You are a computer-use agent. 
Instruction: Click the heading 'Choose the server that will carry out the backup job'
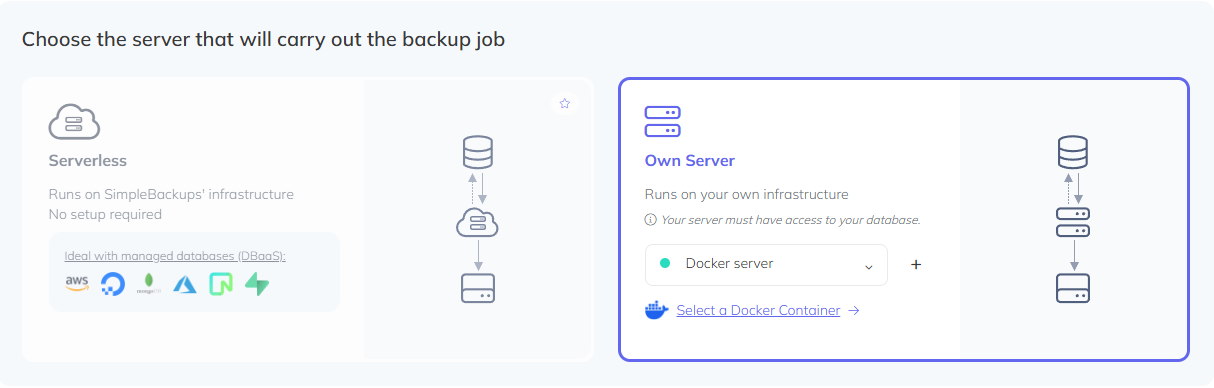click(x=264, y=40)
